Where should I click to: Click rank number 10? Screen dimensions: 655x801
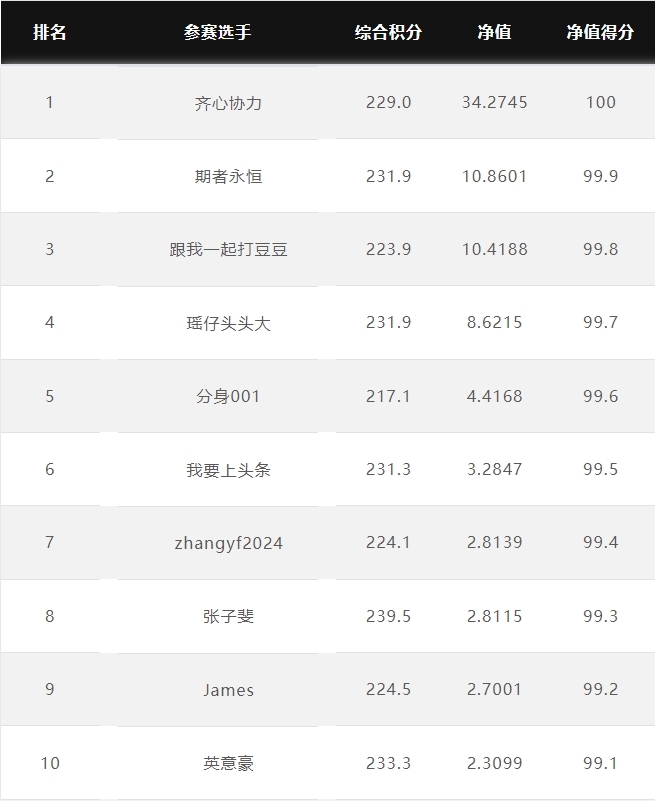point(50,763)
